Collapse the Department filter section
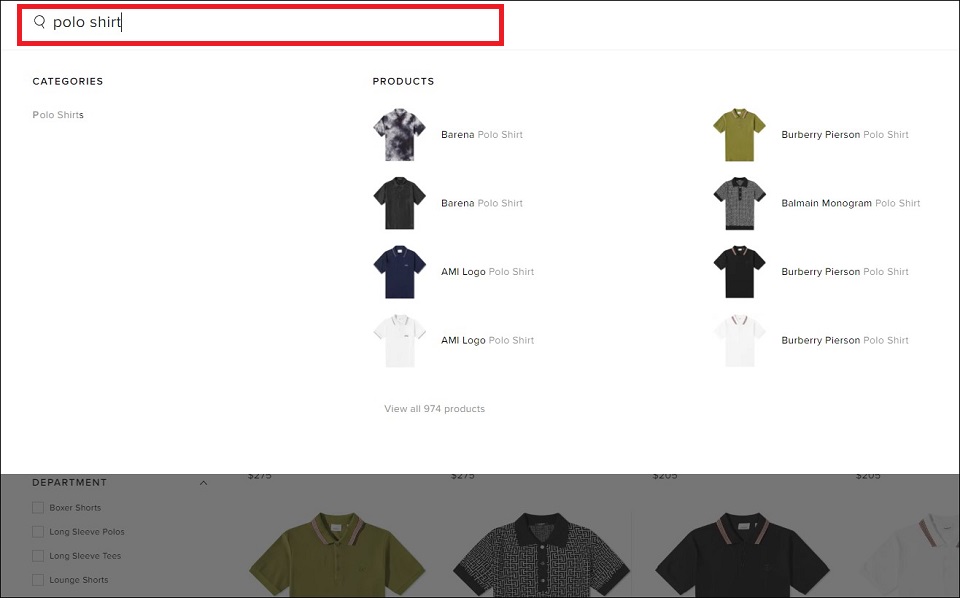The height and width of the screenshot is (598, 960). pos(203,483)
